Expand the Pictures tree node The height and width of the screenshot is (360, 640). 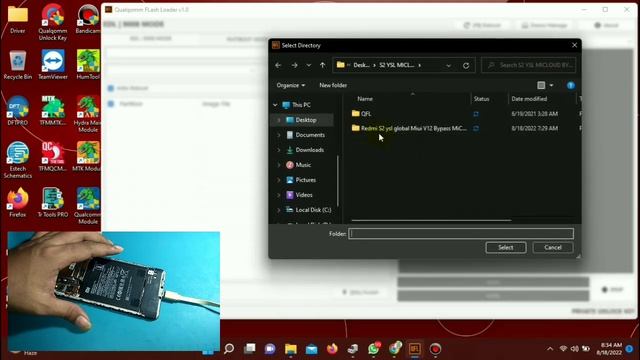pyautogui.click(x=279, y=180)
